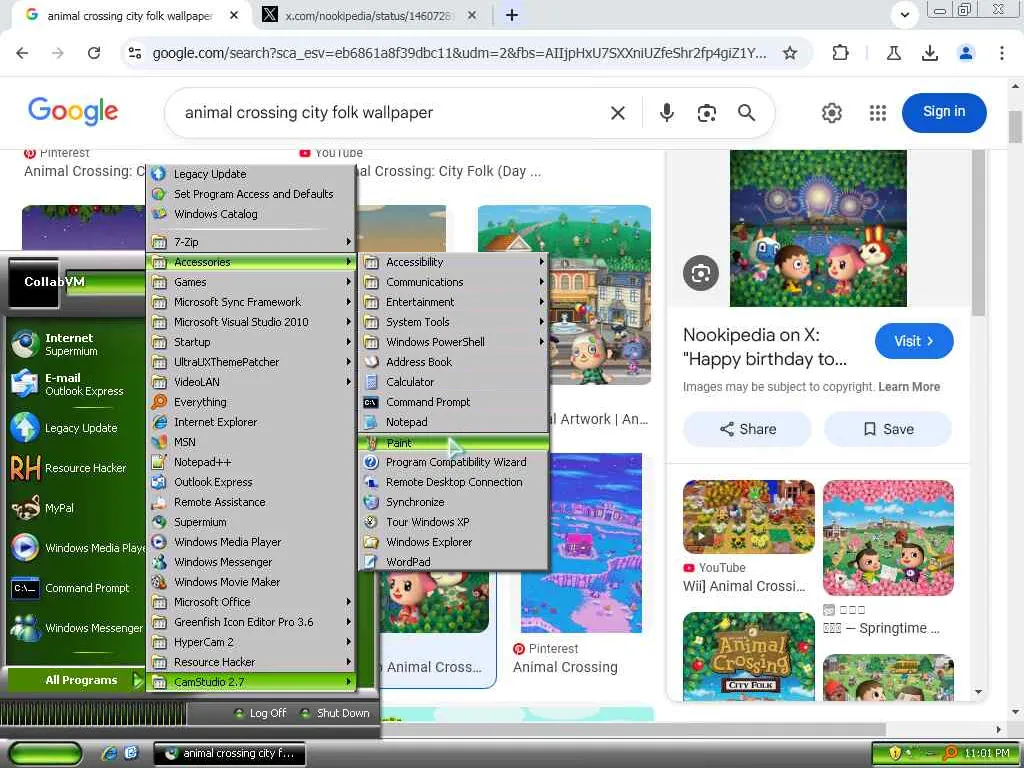This screenshot has width=1024, height=768.
Task: Click the Learn More copyright link
Action: 909,387
